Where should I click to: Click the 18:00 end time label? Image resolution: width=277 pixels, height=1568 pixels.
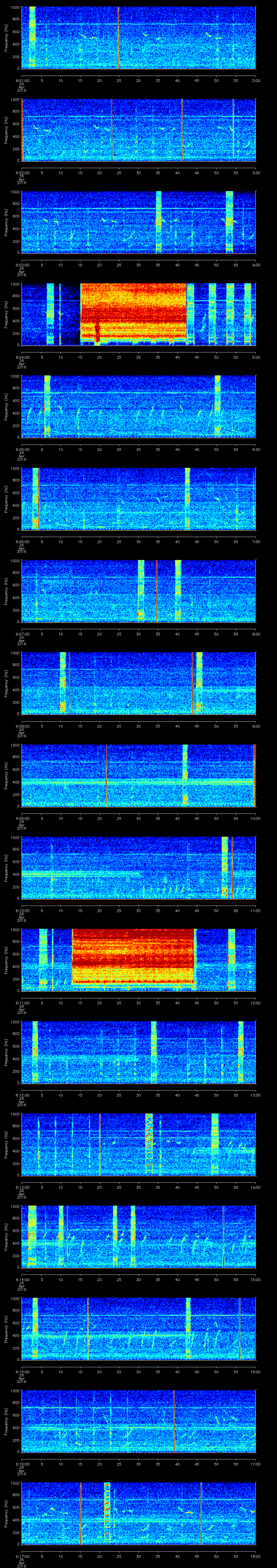(x=255, y=1556)
